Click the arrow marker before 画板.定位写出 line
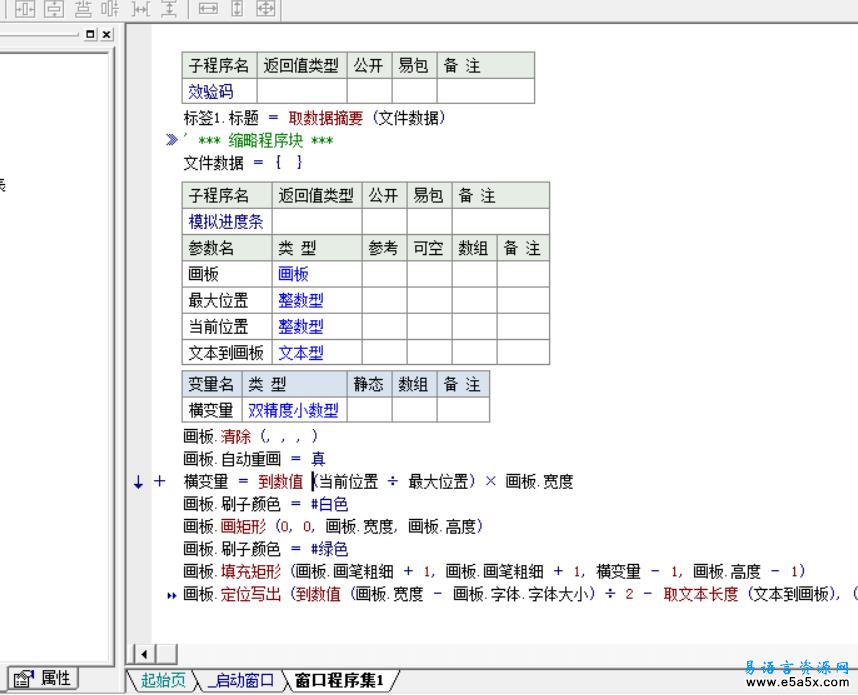Image resolution: width=858 pixels, height=695 pixels. (171, 595)
